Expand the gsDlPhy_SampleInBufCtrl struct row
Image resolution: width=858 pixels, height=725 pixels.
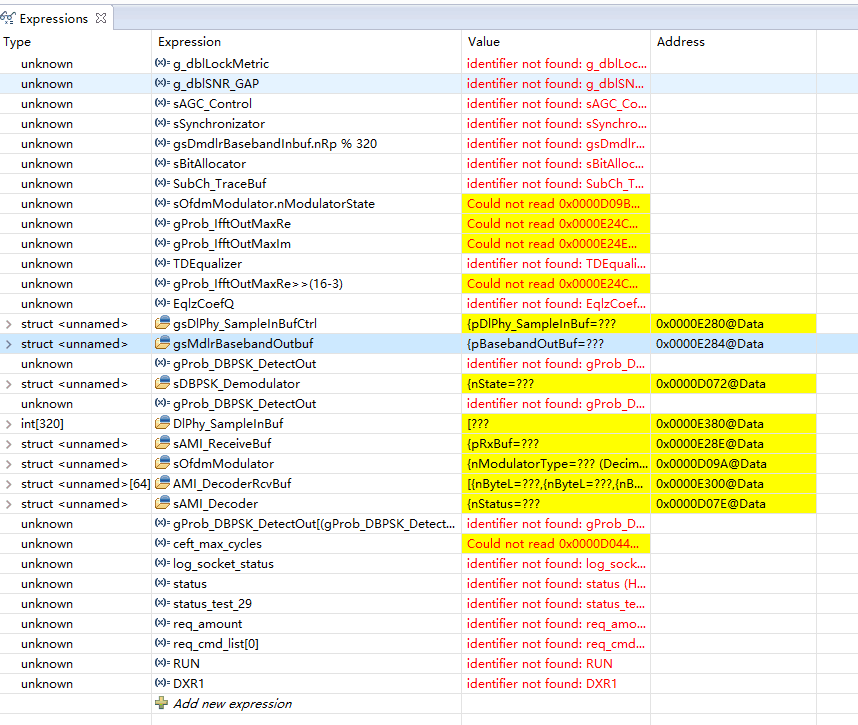click(8, 324)
